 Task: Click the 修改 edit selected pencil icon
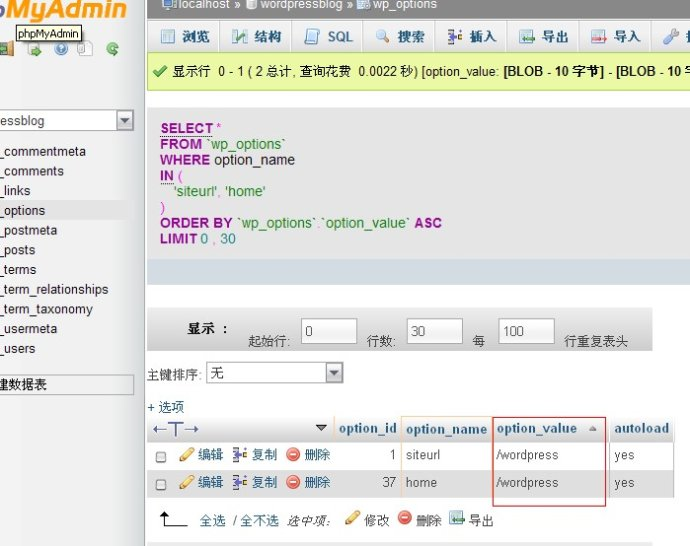[352, 518]
